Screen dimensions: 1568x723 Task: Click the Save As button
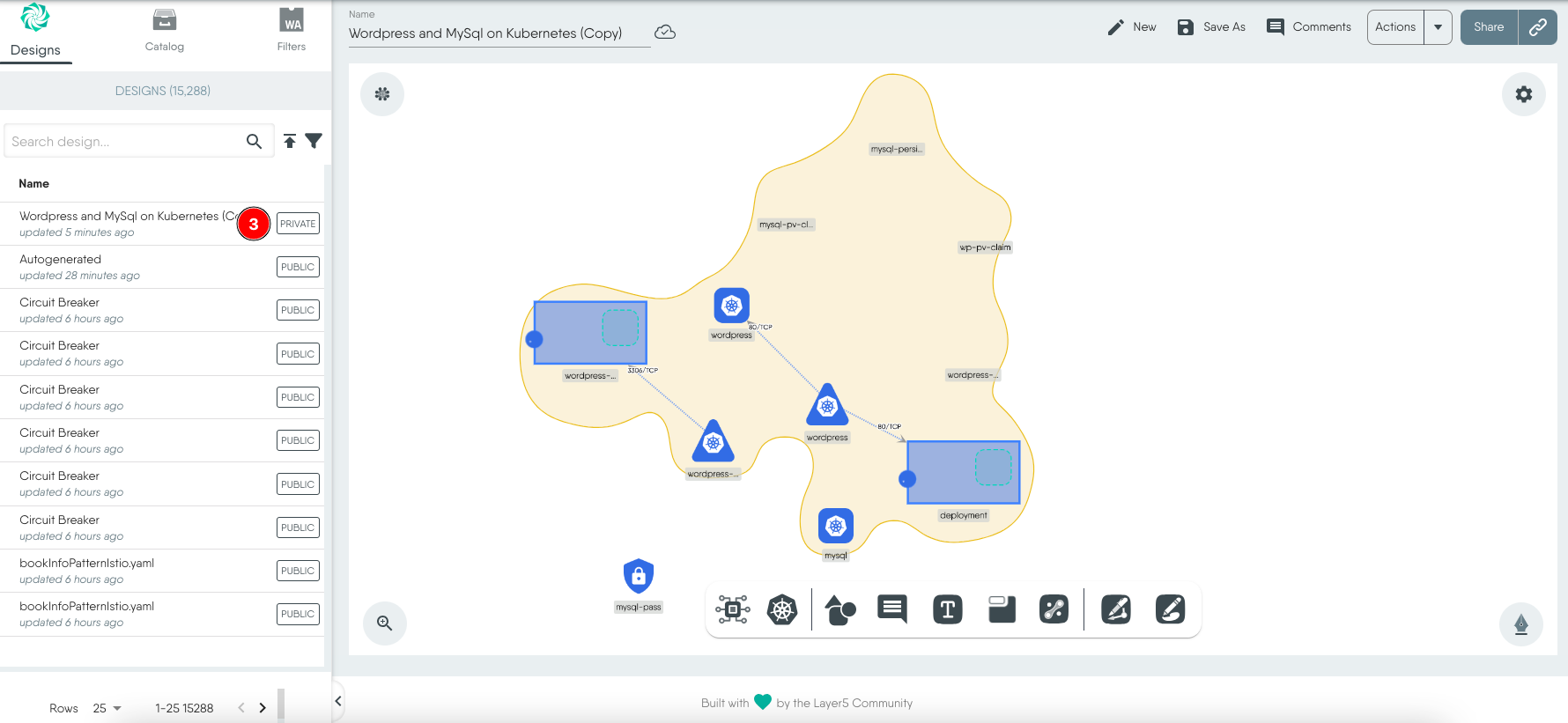click(1211, 27)
